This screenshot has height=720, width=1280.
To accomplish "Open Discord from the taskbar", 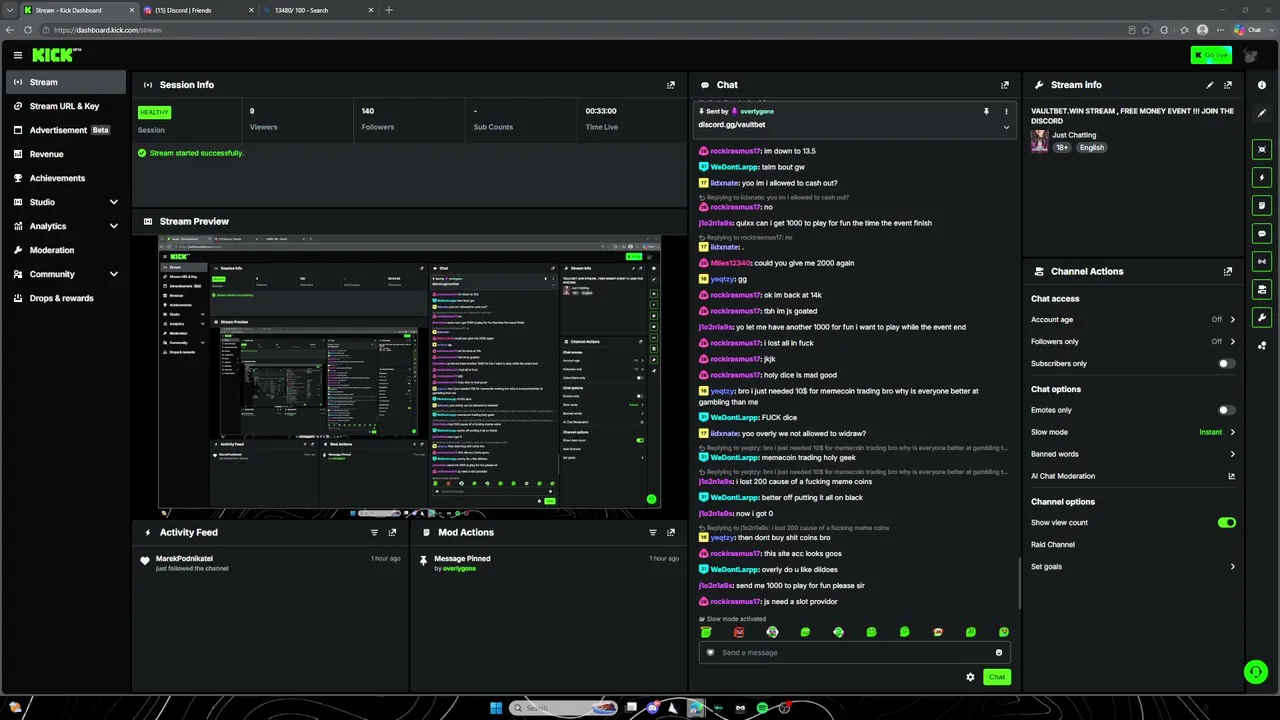I will [x=653, y=708].
